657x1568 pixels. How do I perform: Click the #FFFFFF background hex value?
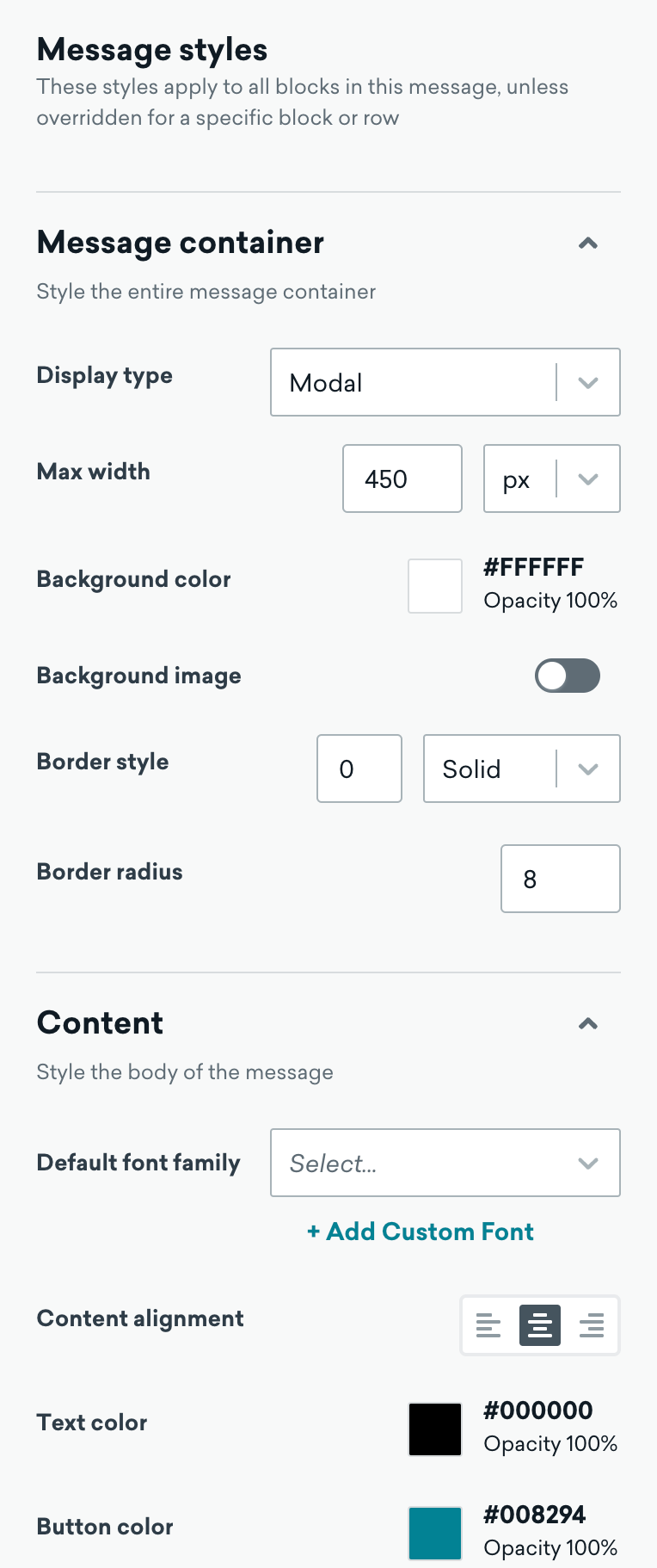point(533,568)
